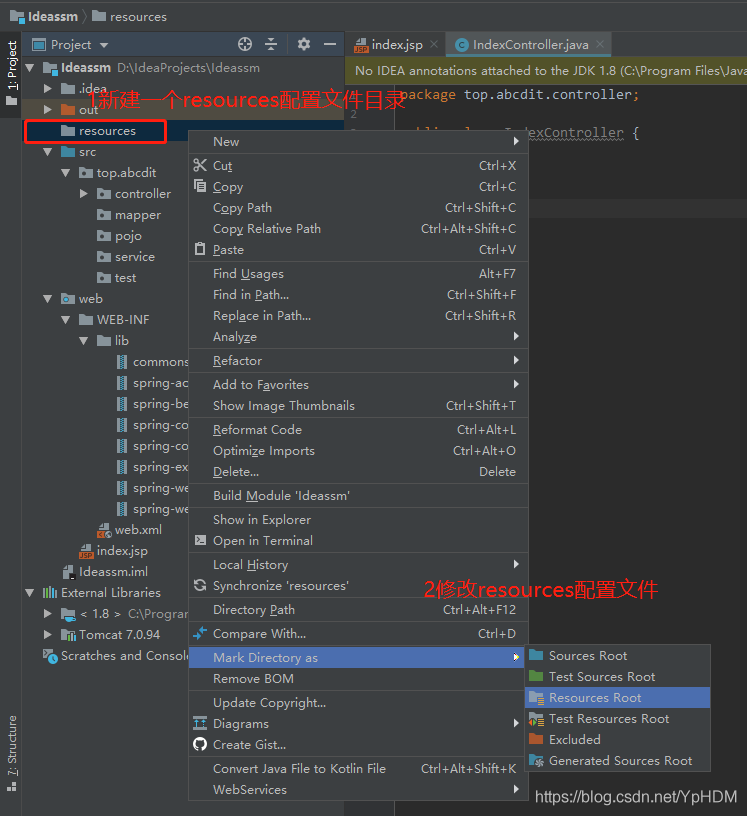The image size is (747, 816).
Task: Choose Show in Explorer
Action: coord(358,519)
